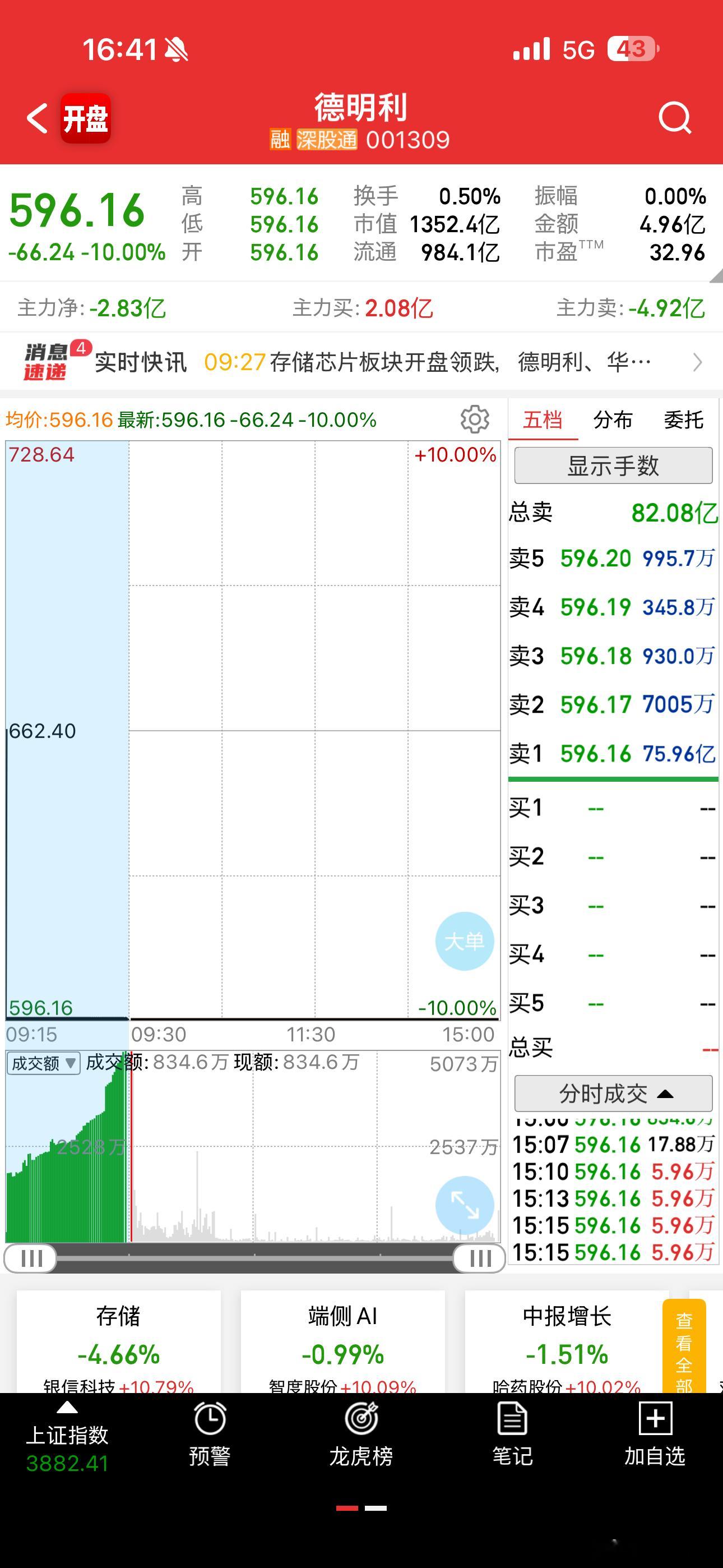
Task: Tap 15:13 trade record row
Action: pos(613,1198)
